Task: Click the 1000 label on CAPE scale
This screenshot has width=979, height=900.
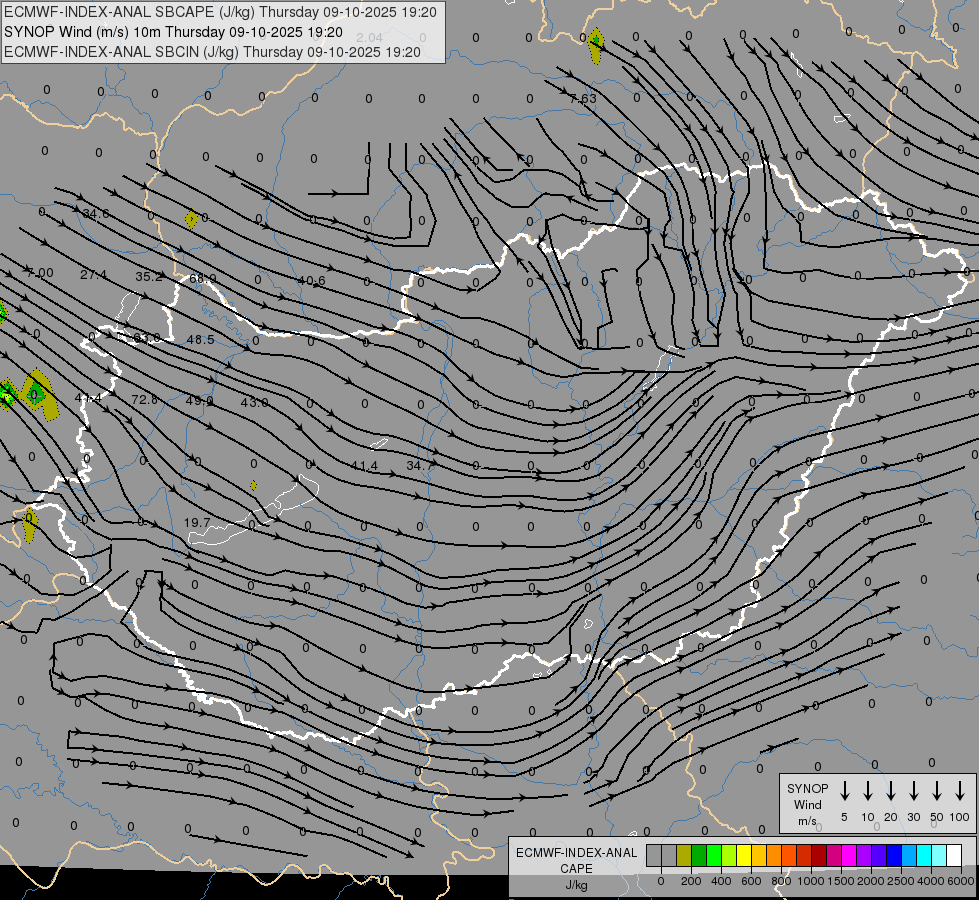Action: click(x=810, y=881)
